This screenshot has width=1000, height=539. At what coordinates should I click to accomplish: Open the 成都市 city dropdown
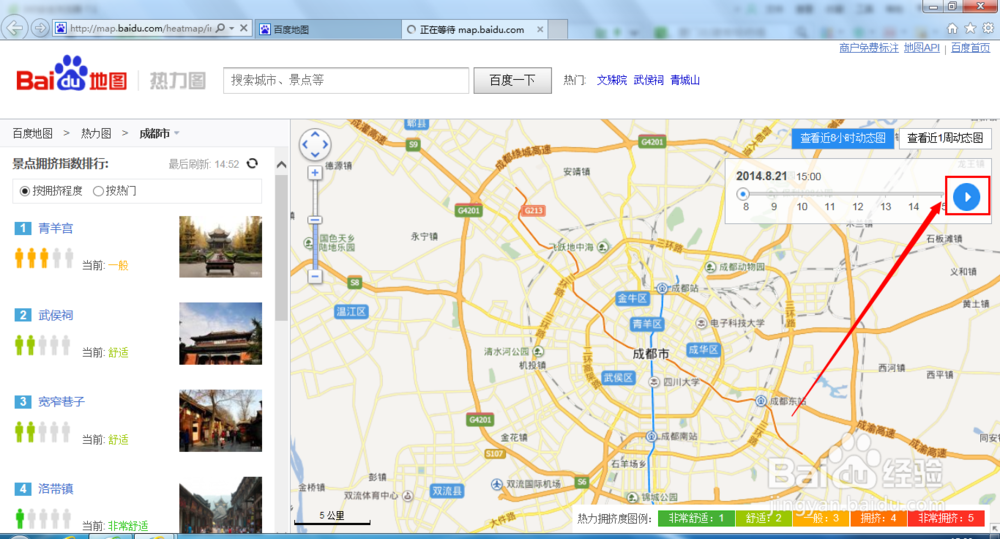click(x=159, y=133)
